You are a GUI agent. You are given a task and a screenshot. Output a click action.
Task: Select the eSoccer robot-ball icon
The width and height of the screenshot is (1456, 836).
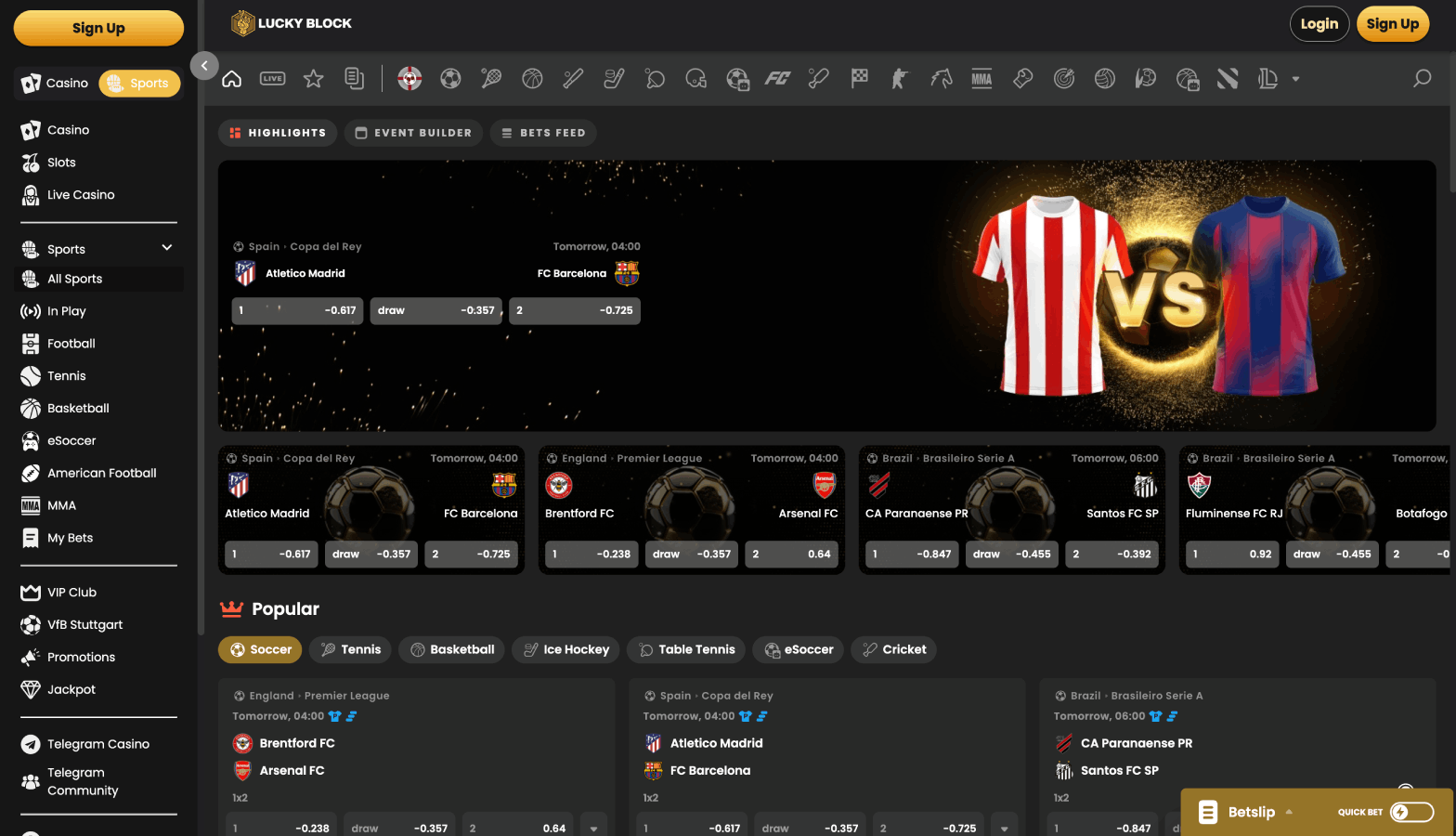click(737, 79)
